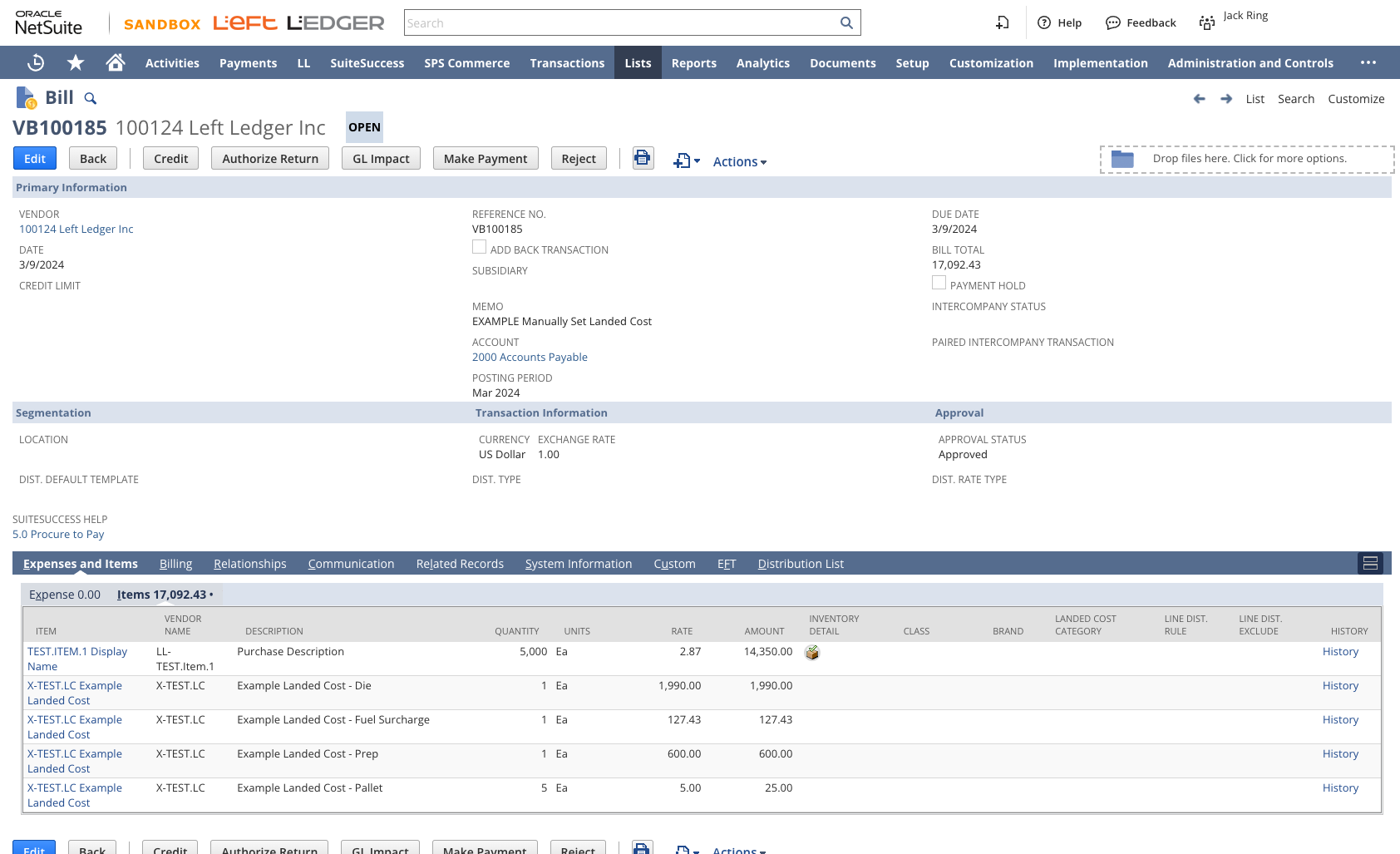Expand the Actions dropdown
The width and height of the screenshot is (1400, 854).
740,161
